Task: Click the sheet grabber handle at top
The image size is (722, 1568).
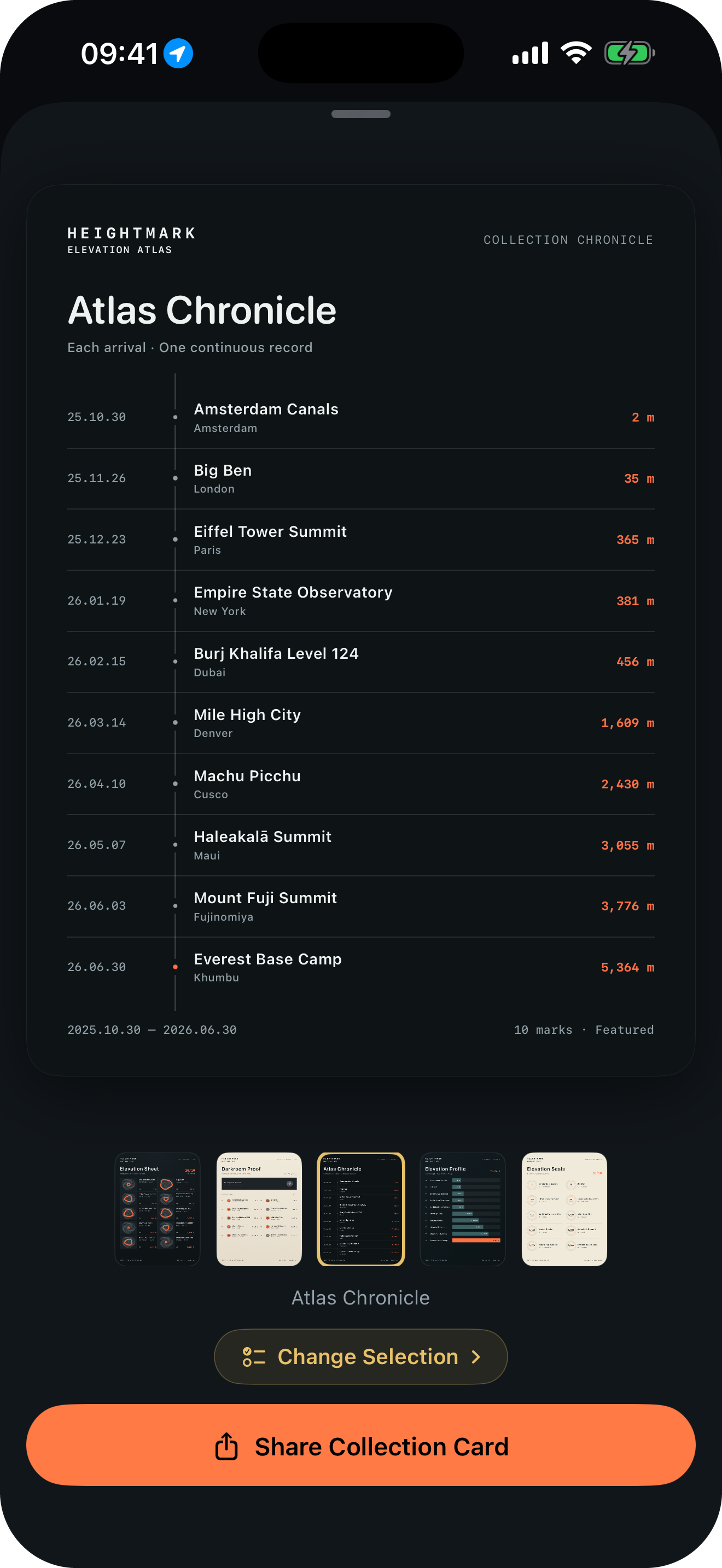Action: pyautogui.click(x=361, y=114)
